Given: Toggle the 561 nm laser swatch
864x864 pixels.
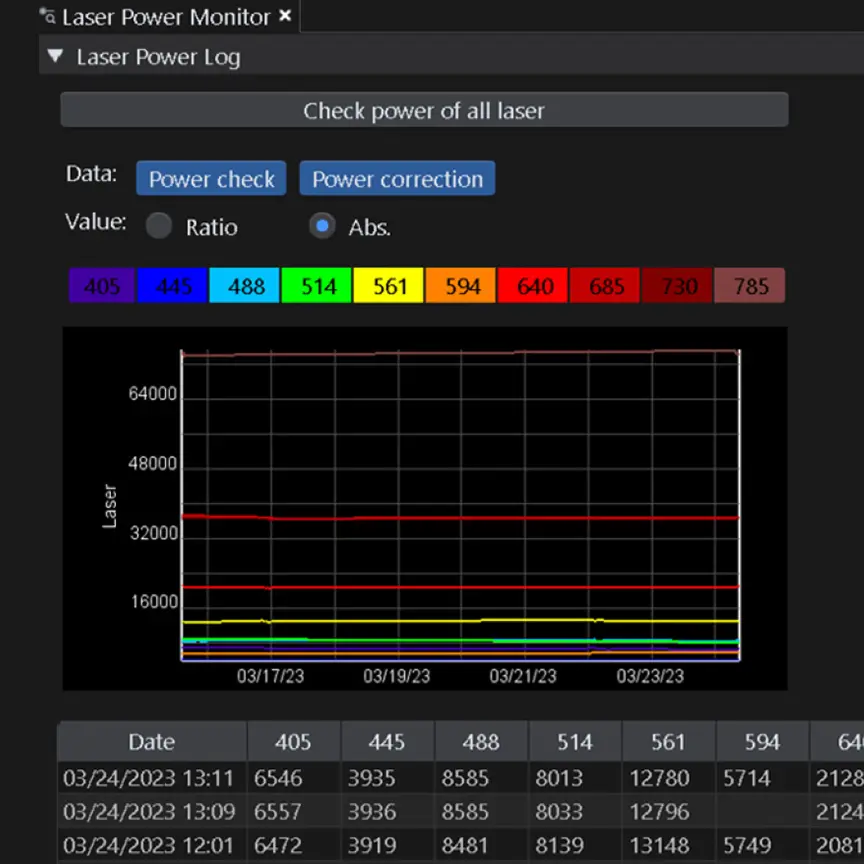Looking at the screenshot, I should click(x=390, y=286).
